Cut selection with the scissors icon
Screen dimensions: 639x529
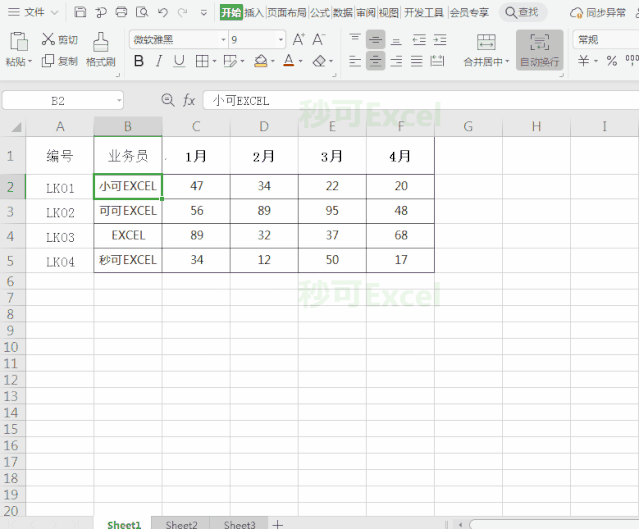point(48,39)
